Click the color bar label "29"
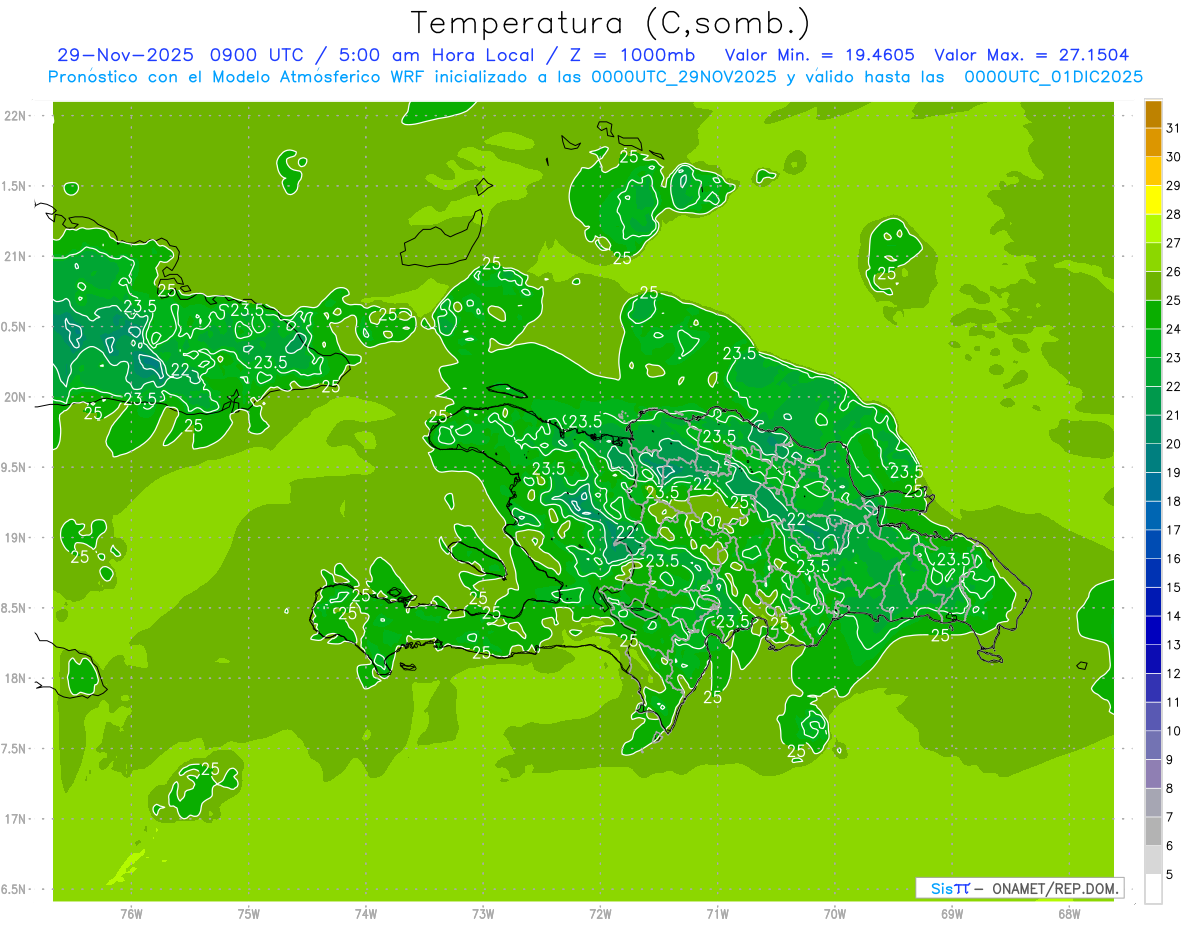Image resolution: width=1200 pixels, height=927 pixels. pyautogui.click(x=1174, y=185)
